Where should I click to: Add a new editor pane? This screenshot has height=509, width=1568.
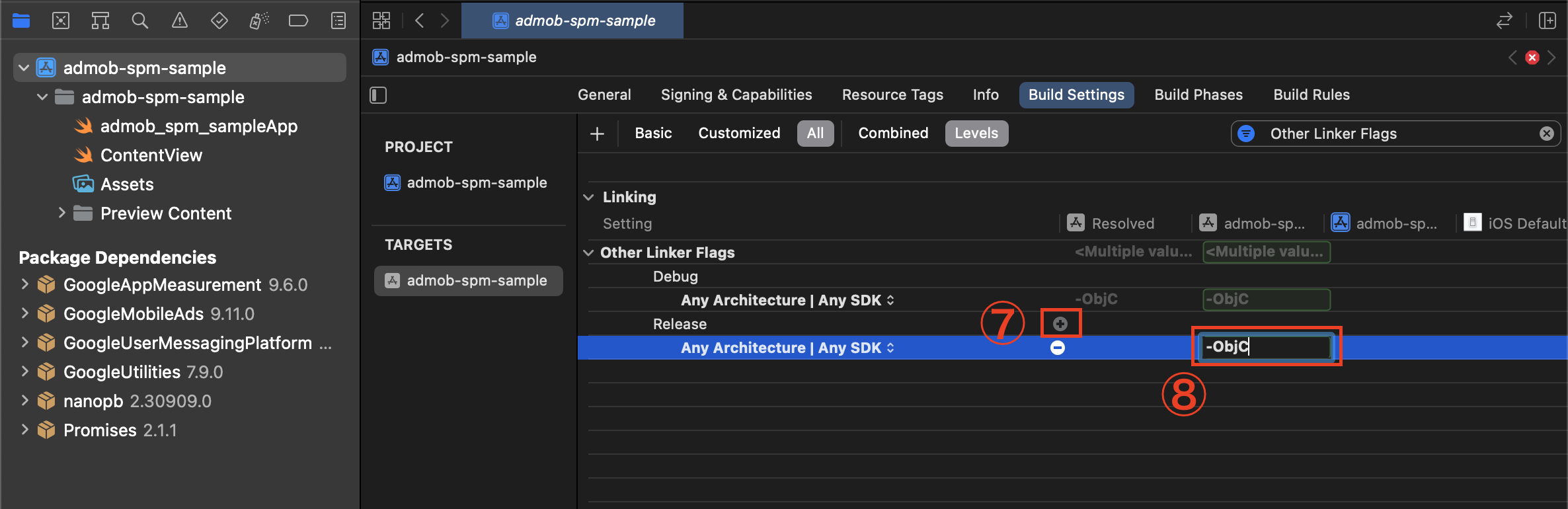[1548, 20]
